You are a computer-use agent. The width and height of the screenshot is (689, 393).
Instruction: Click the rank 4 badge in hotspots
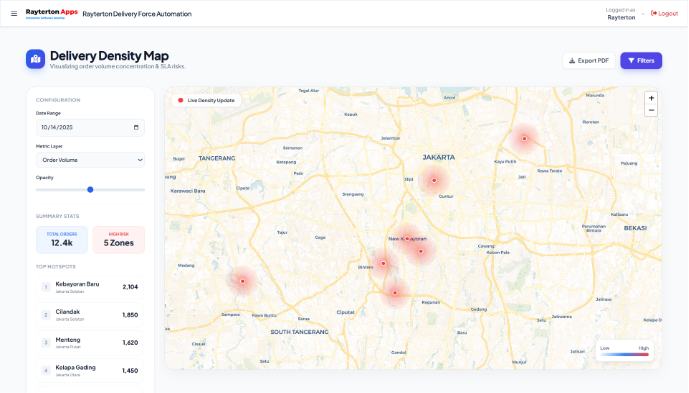pos(46,371)
